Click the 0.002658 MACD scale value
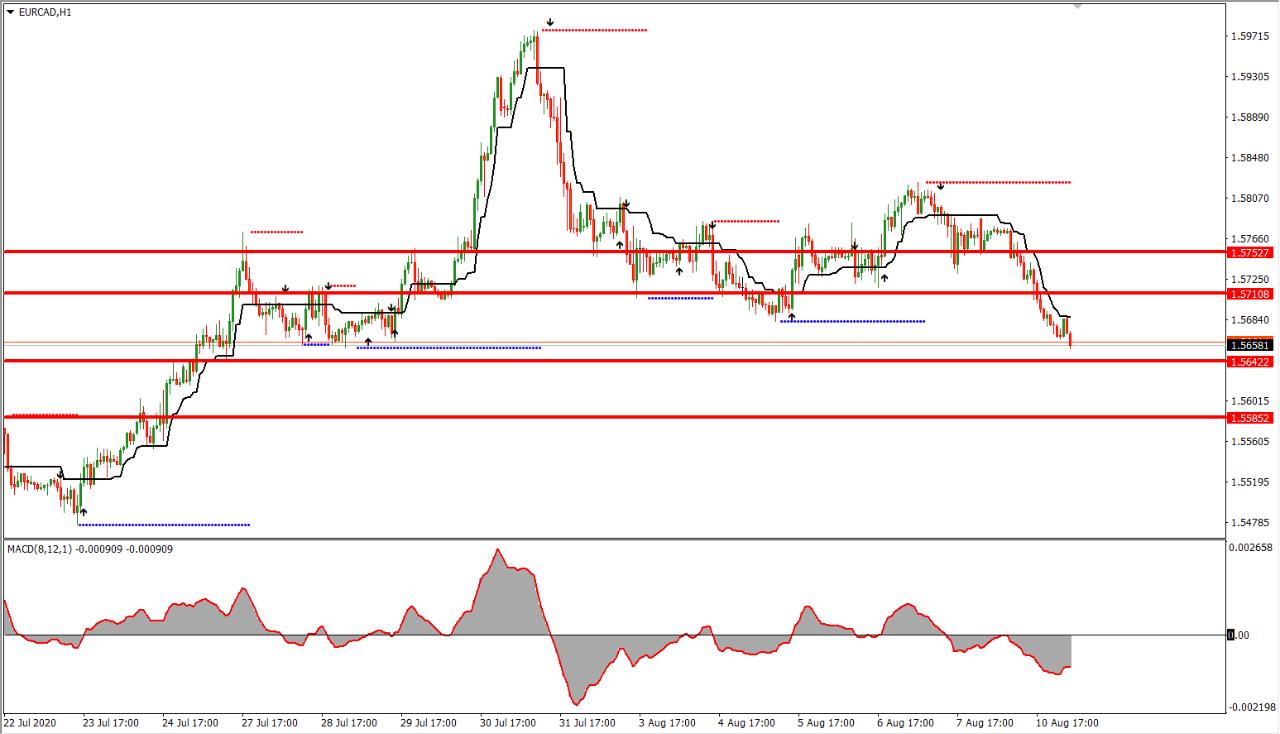The width and height of the screenshot is (1280, 734). 1253,548
